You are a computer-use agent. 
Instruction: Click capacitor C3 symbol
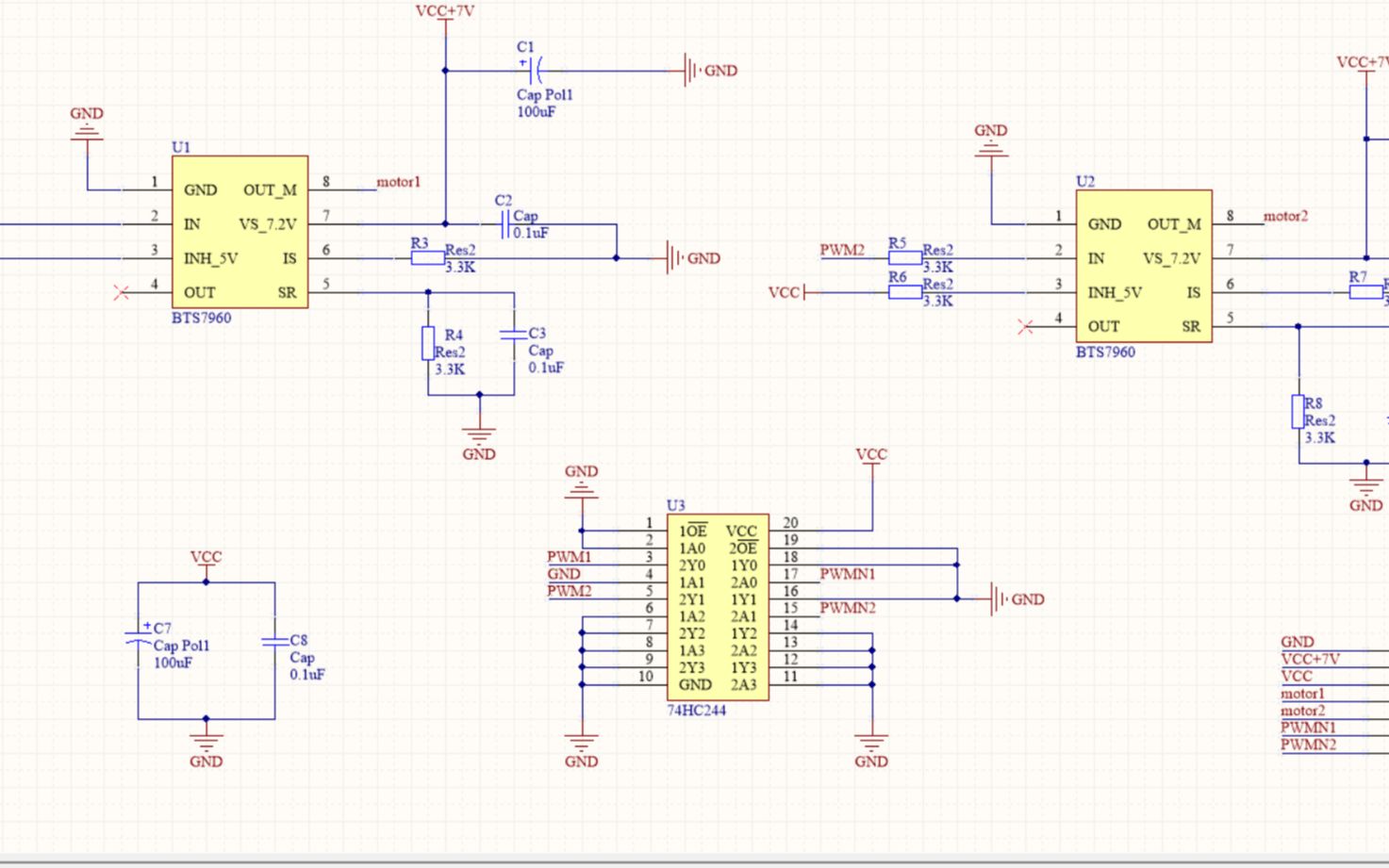coord(514,334)
